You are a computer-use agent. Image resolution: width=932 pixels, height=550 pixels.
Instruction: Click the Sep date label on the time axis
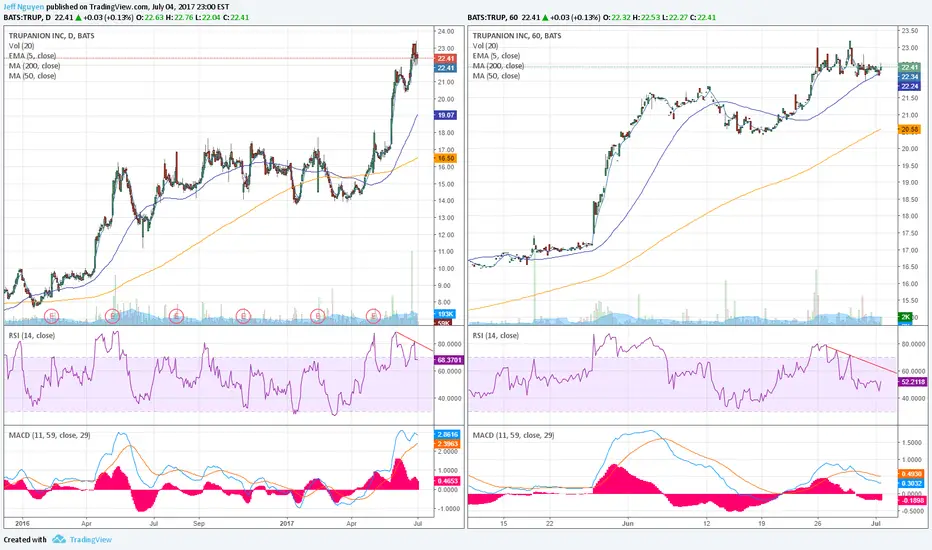(199, 524)
